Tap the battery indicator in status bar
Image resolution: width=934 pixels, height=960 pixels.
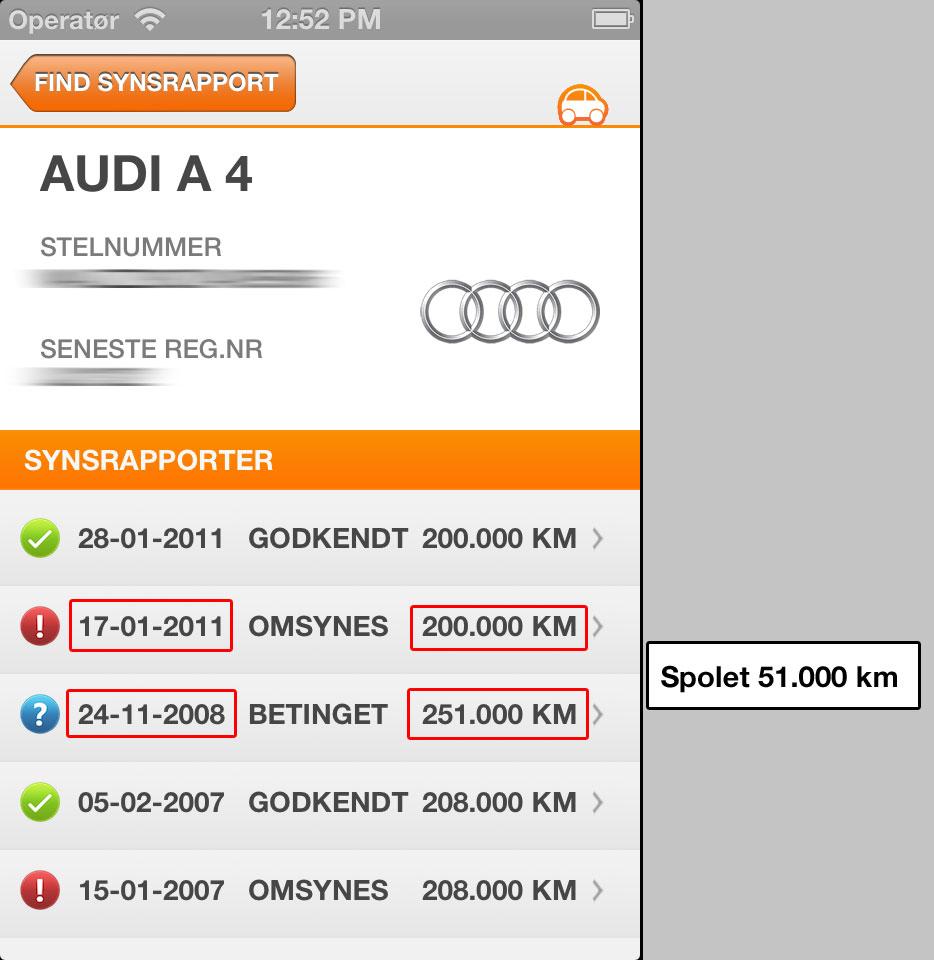pyautogui.click(x=612, y=20)
